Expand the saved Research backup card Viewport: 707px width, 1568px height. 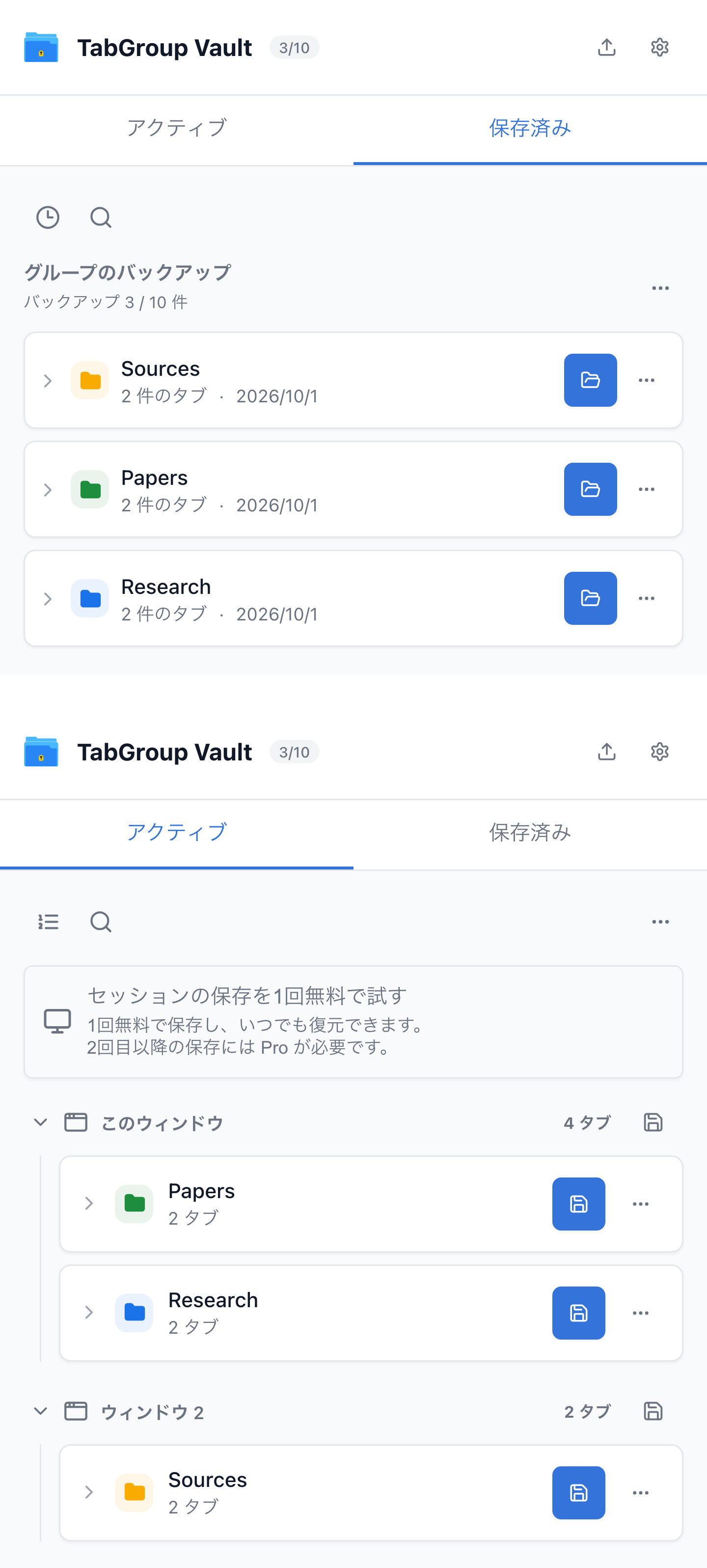[48, 599]
